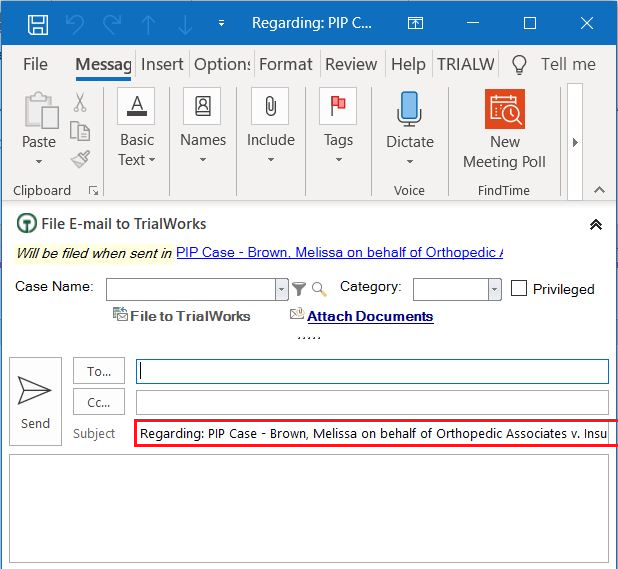Click the New Meeting Poll icon
The image size is (618, 569).
pyautogui.click(x=505, y=109)
